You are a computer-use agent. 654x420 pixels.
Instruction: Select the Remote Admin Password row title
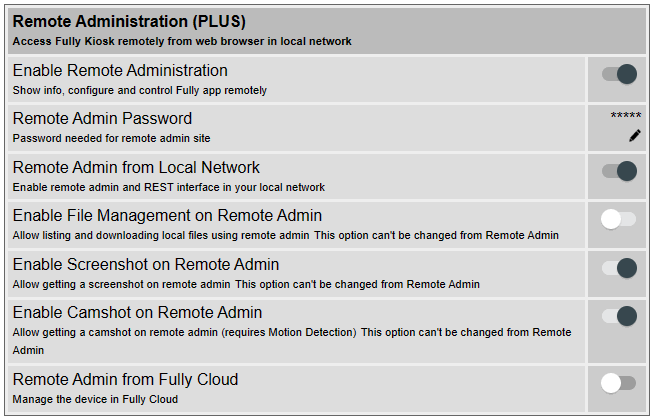tap(102, 118)
